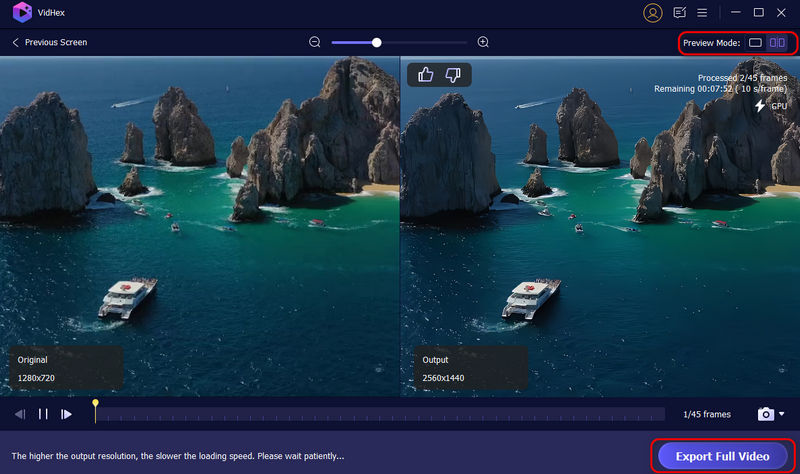Go back to Previous Screen
This screenshot has height=474, width=800.
pyautogui.click(x=49, y=43)
